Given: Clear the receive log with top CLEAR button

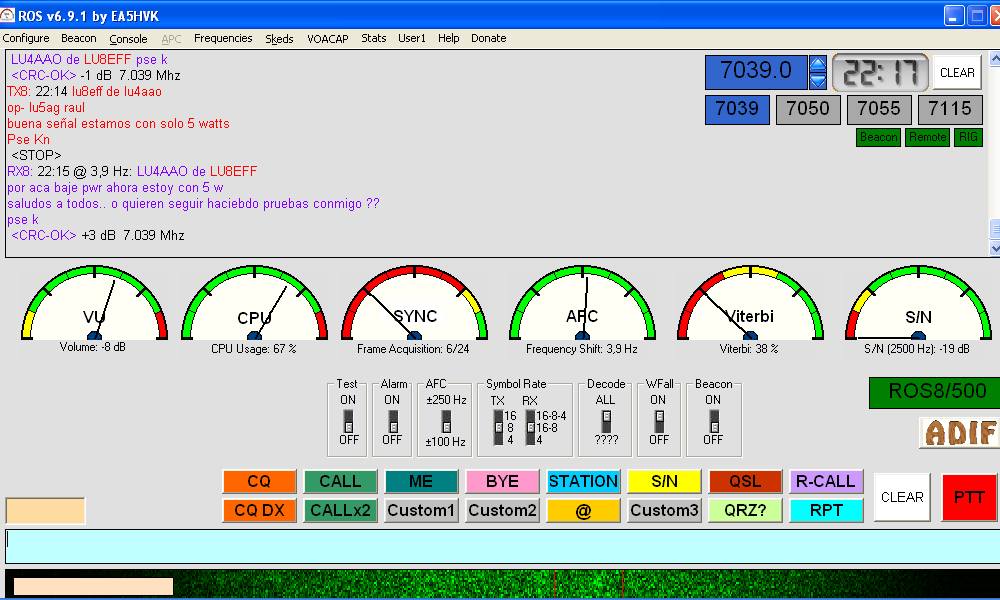Looking at the screenshot, I should (x=957, y=73).
